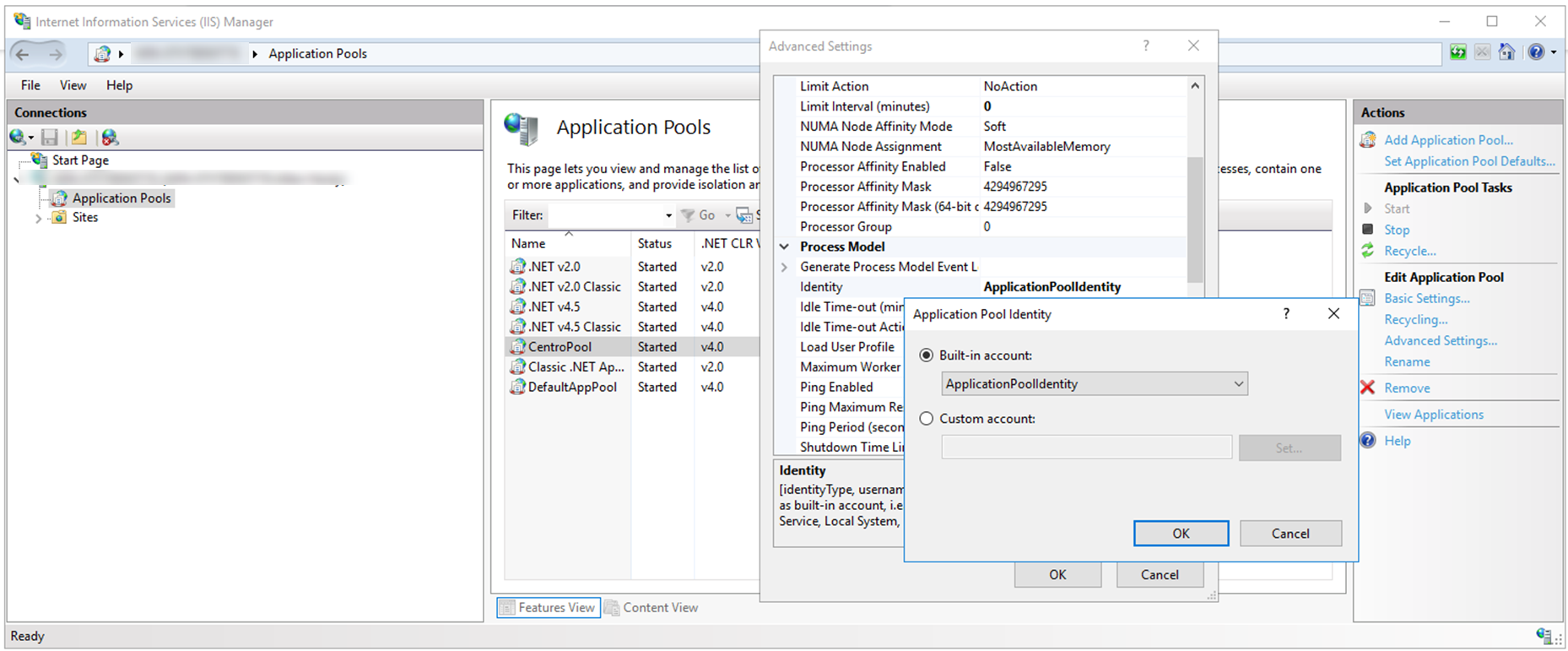The height and width of the screenshot is (651, 1568).
Task: Click the Remove red X icon
Action: [x=1368, y=388]
